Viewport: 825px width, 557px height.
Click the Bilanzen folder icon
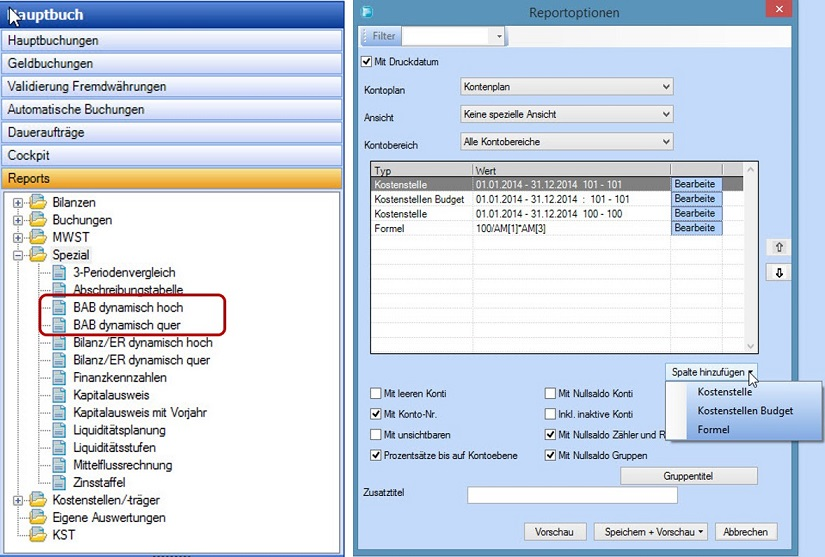pos(39,203)
